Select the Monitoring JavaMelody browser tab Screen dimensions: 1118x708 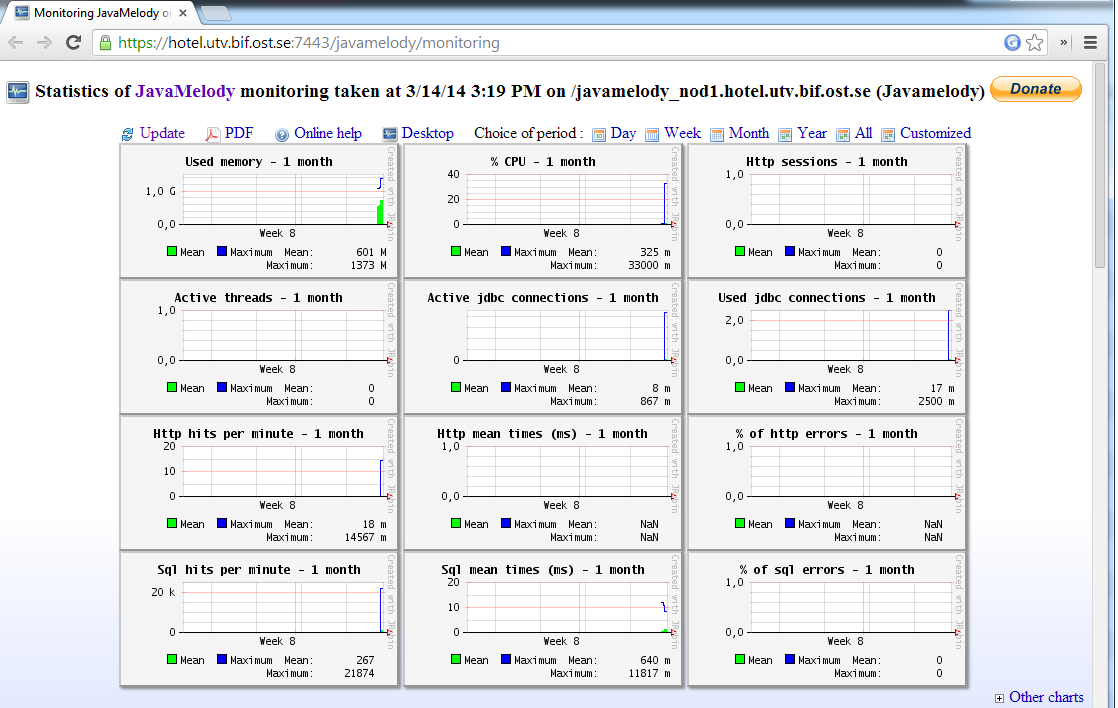[x=100, y=13]
